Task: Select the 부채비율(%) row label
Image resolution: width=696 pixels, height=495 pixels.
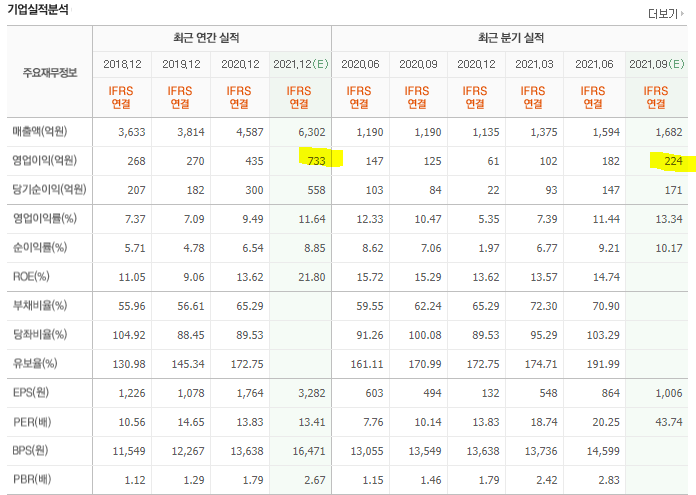Action: (40, 305)
